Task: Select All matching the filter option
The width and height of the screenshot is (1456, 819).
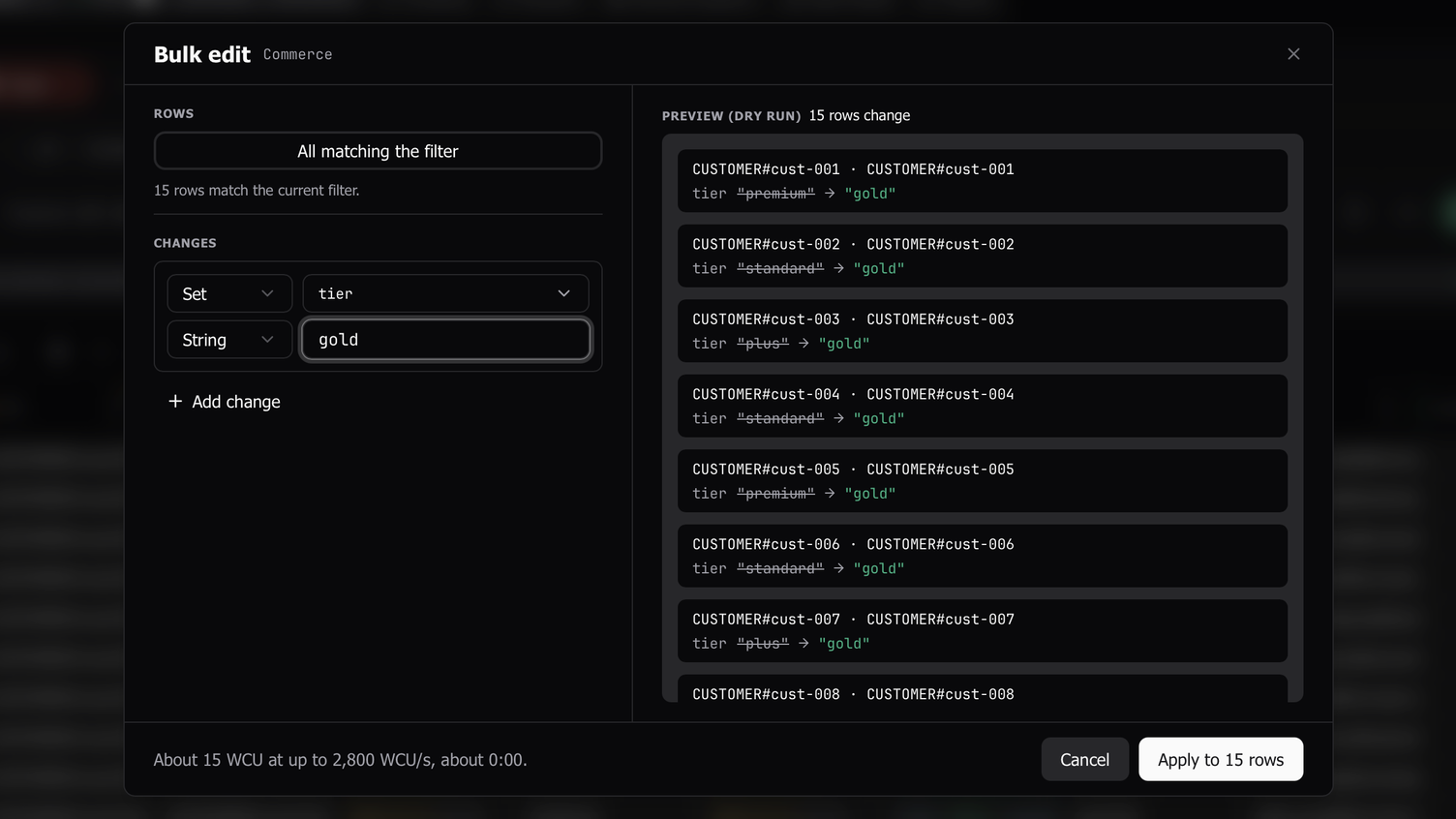Action: pyautogui.click(x=378, y=151)
